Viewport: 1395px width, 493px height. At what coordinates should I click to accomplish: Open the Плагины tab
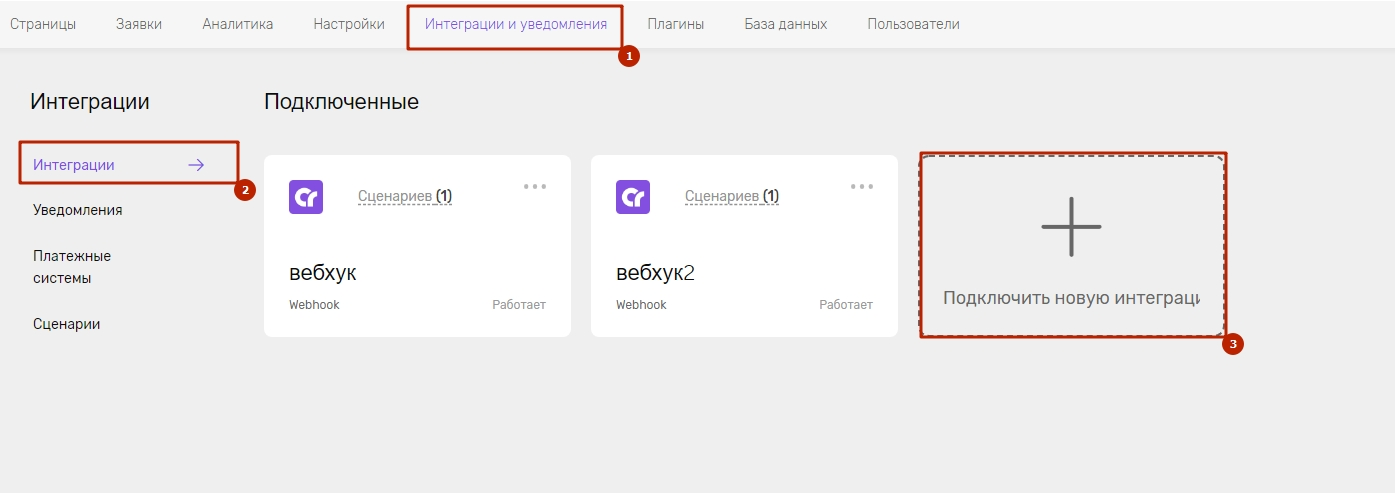[676, 24]
